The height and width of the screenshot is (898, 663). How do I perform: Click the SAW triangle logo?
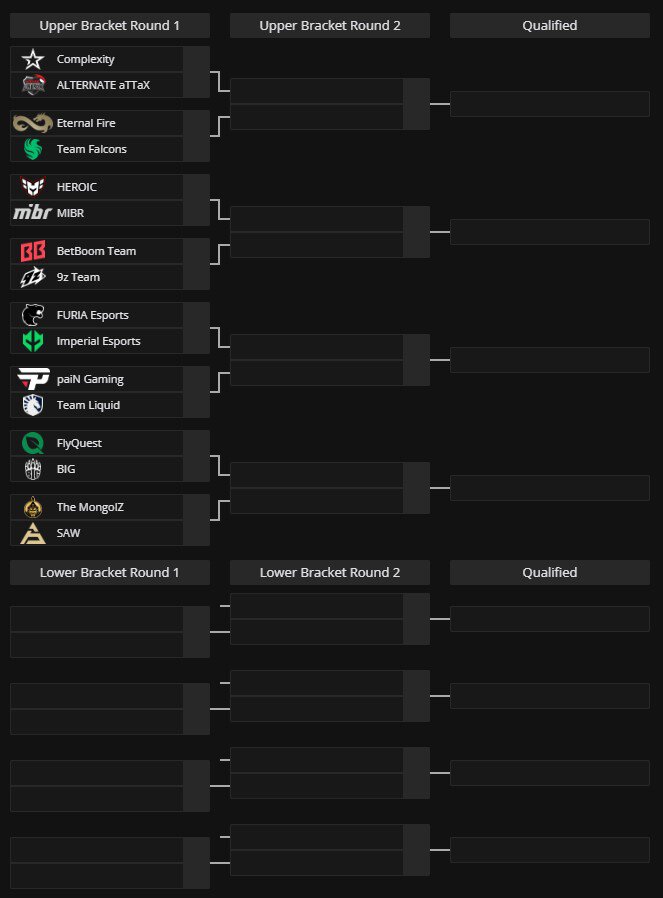[33, 533]
